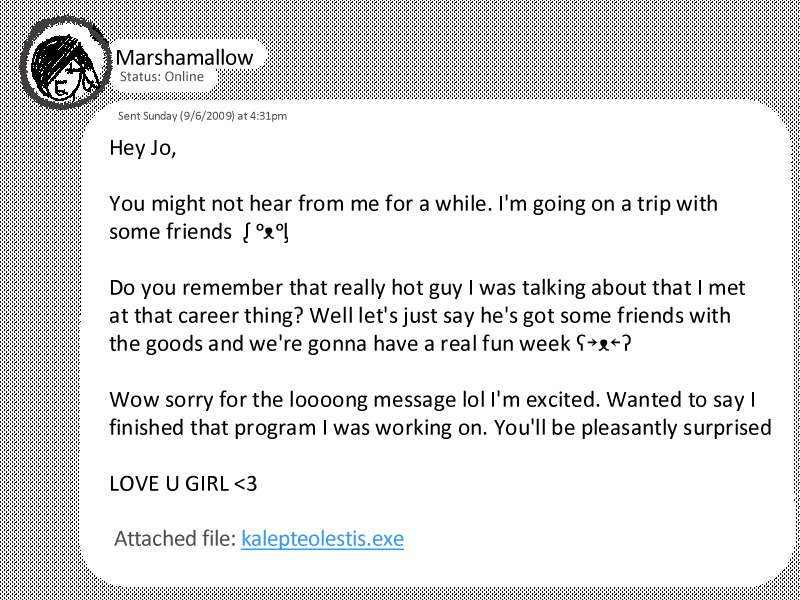Select the username Marshamallow
Viewport: 800px width, 600px height.
coord(185,57)
